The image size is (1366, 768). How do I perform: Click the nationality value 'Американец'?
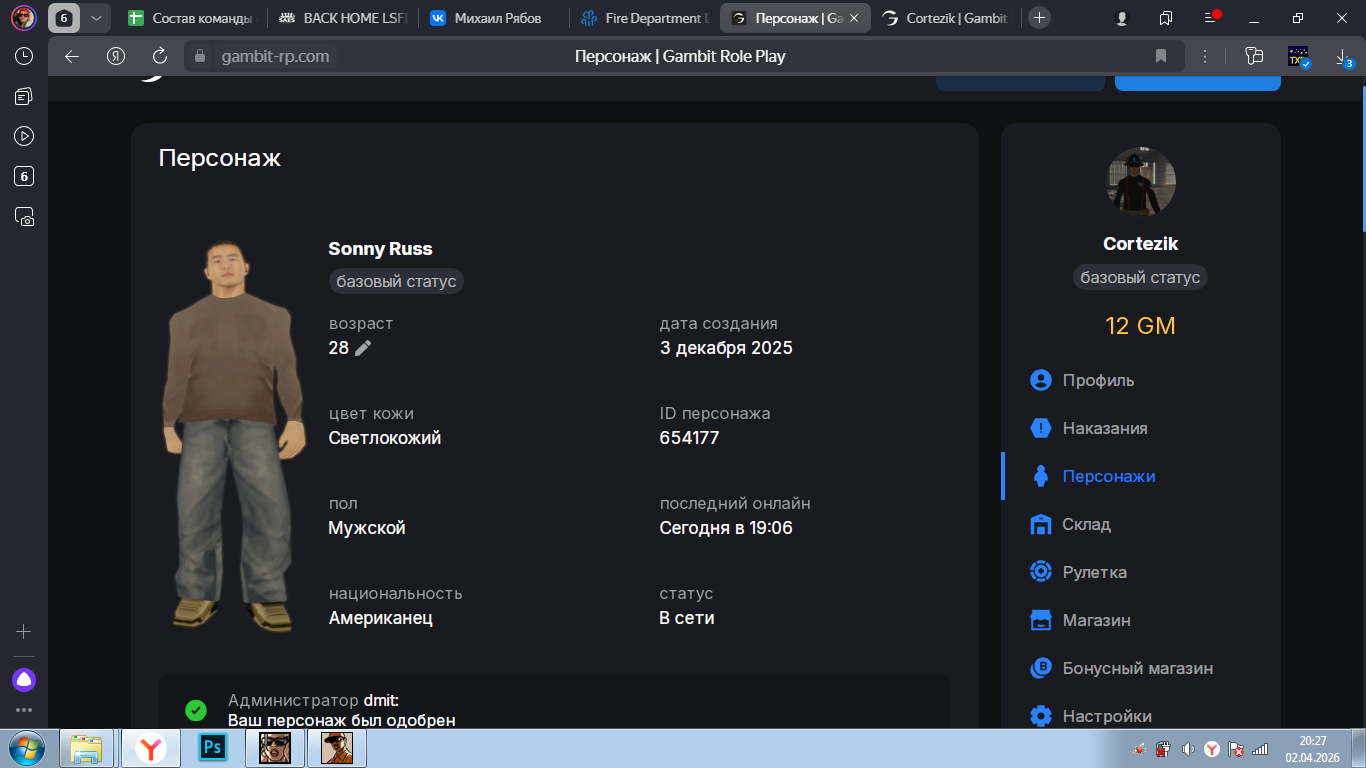[381, 618]
